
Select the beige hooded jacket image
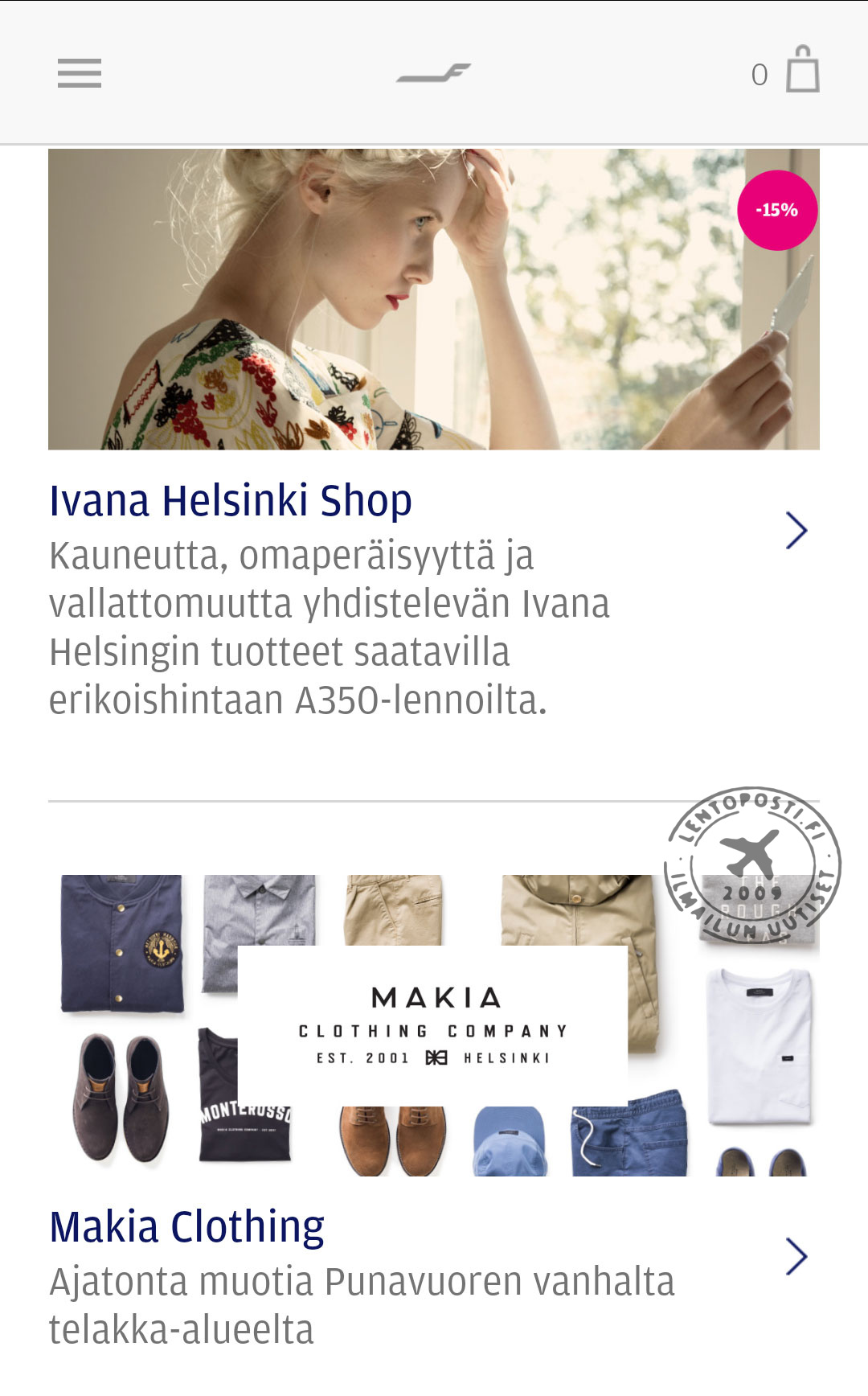580,957
